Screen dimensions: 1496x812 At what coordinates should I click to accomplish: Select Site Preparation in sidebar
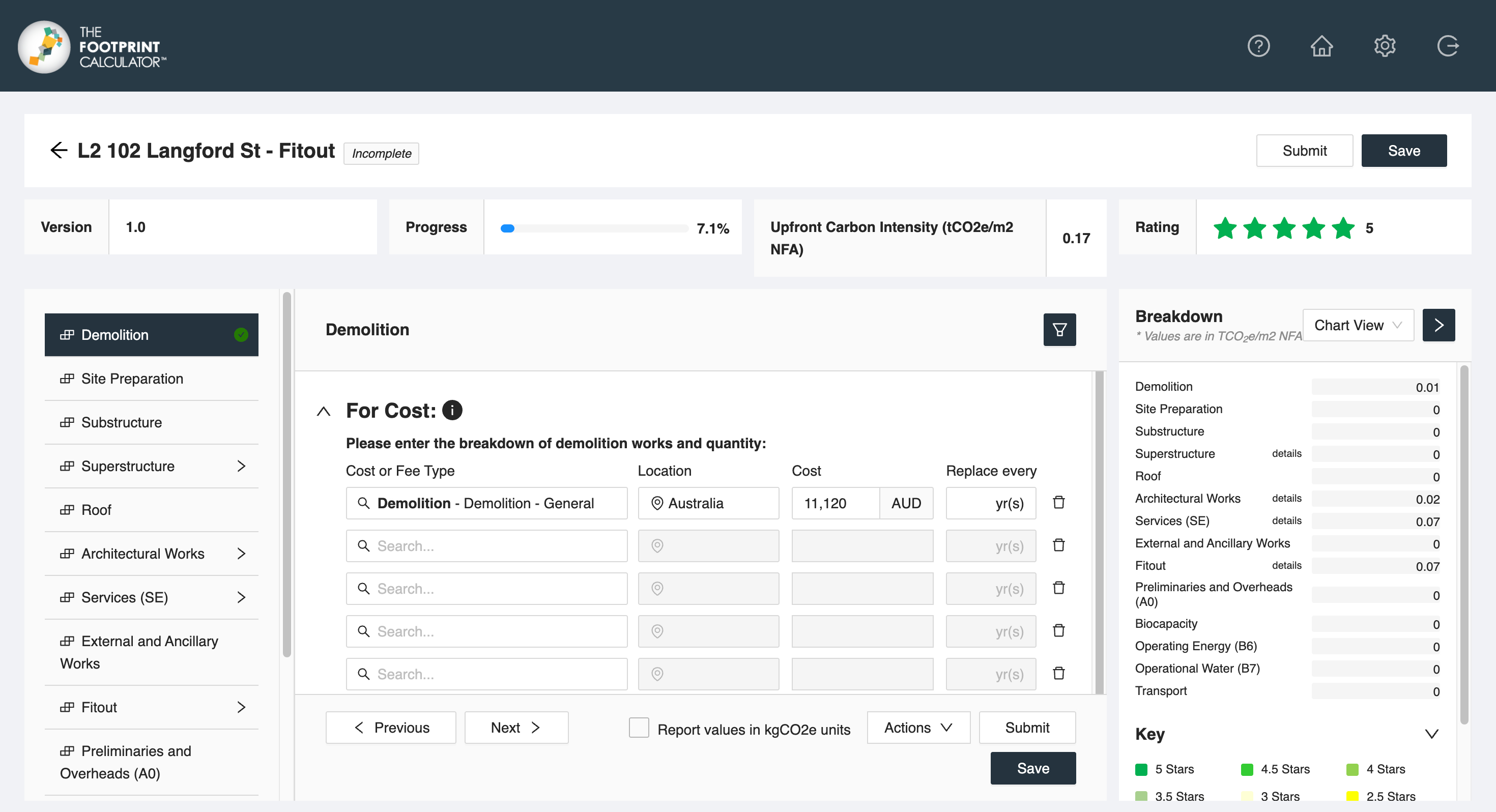tap(132, 379)
